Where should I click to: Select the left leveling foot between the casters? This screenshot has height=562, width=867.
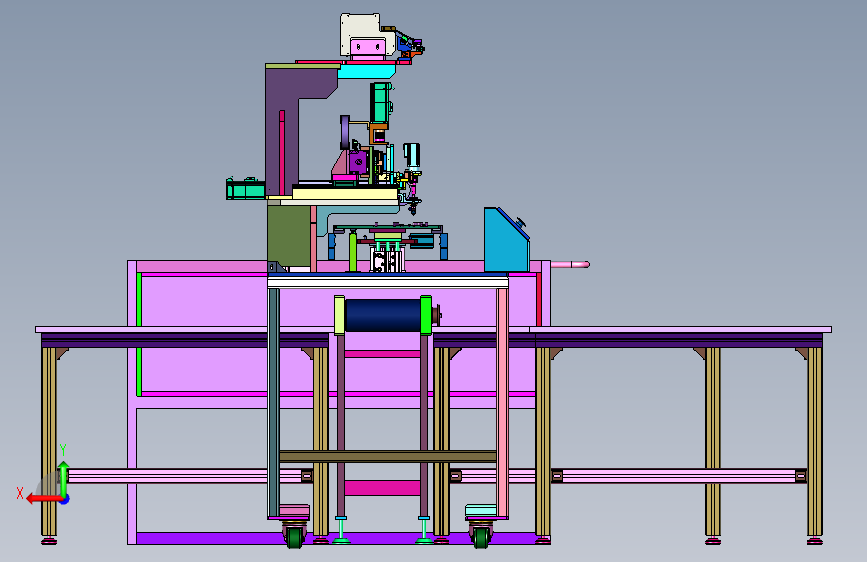[x=341, y=530]
